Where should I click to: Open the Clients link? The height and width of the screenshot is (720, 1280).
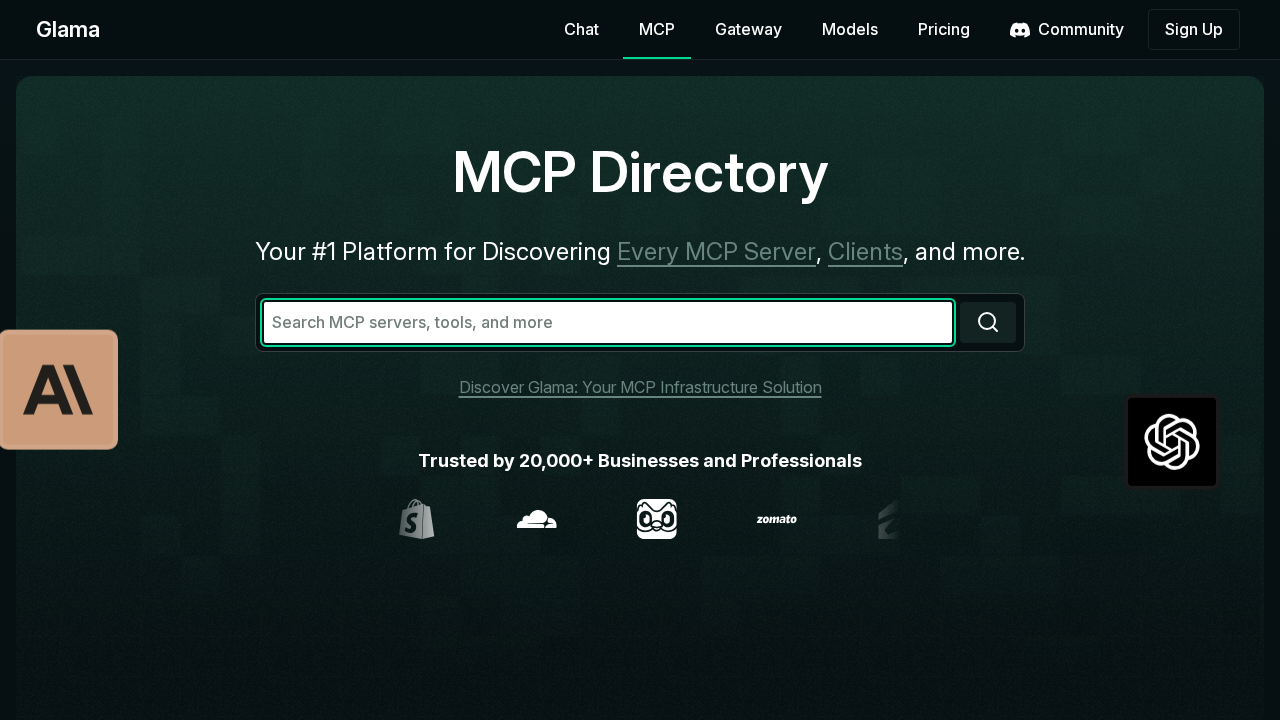[865, 252]
